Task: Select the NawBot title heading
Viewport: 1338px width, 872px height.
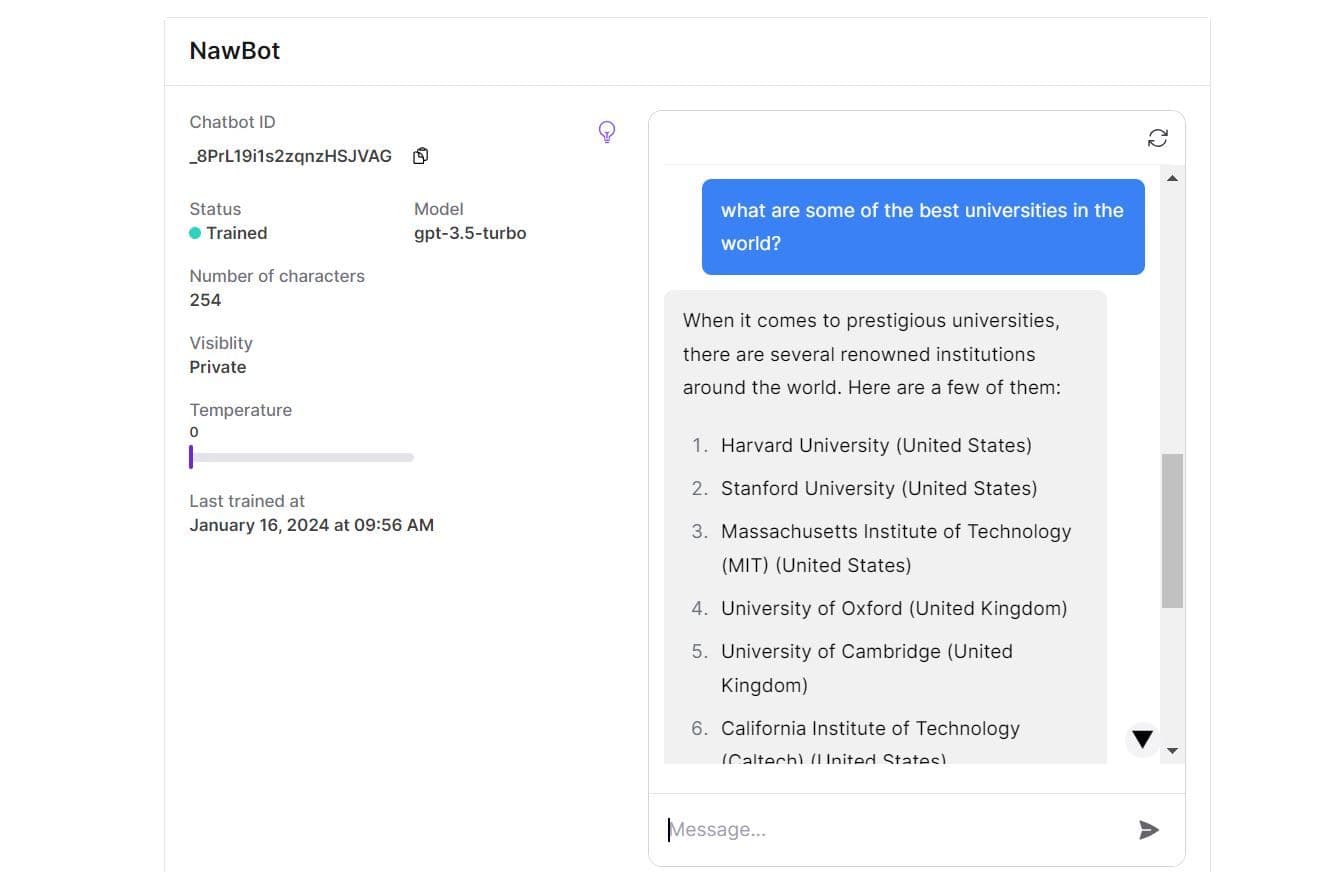Action: [234, 50]
